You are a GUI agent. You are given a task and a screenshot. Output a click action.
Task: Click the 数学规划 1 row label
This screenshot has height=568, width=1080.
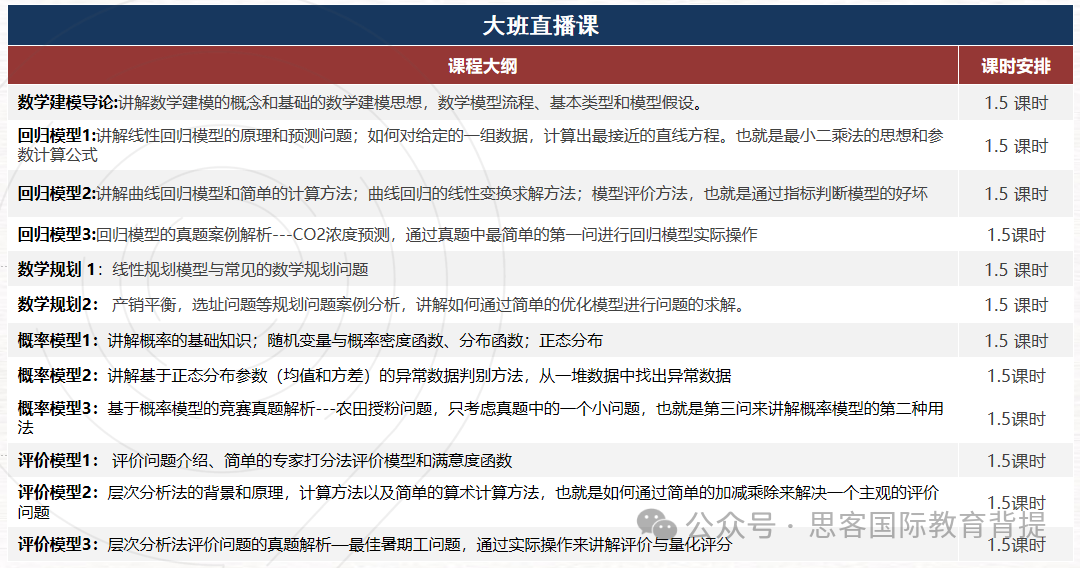[x=57, y=270]
